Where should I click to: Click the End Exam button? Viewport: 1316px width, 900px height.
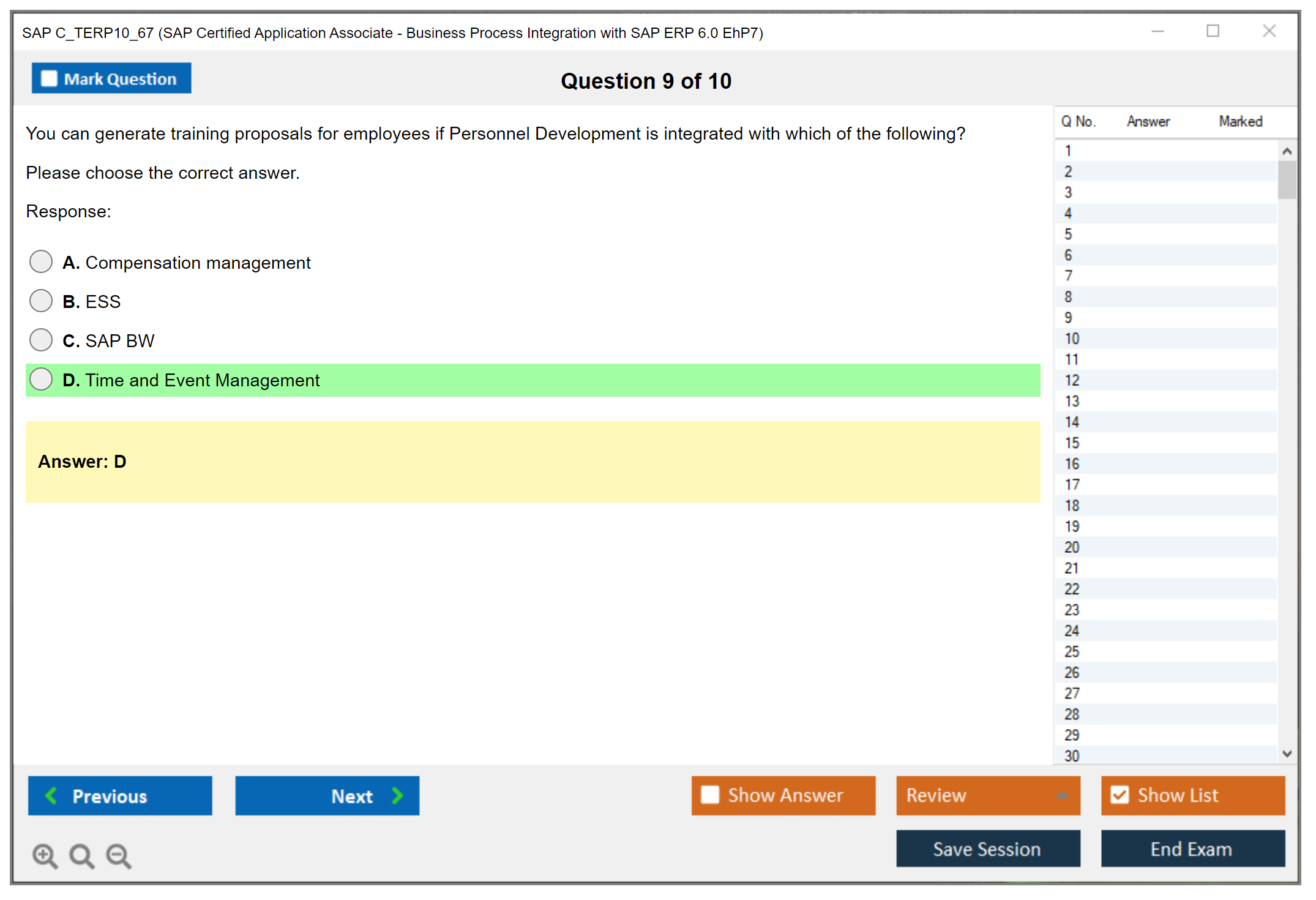pyautogui.click(x=1192, y=849)
